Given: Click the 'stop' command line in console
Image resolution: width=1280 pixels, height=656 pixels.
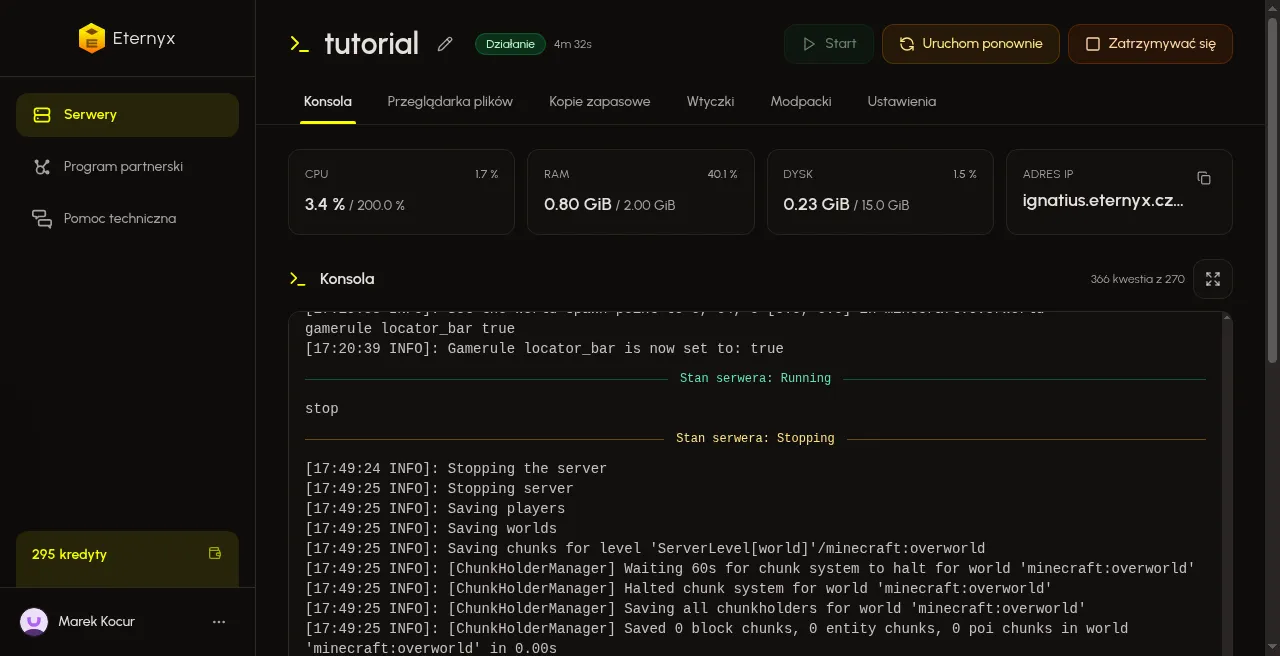Looking at the screenshot, I should (x=322, y=409).
